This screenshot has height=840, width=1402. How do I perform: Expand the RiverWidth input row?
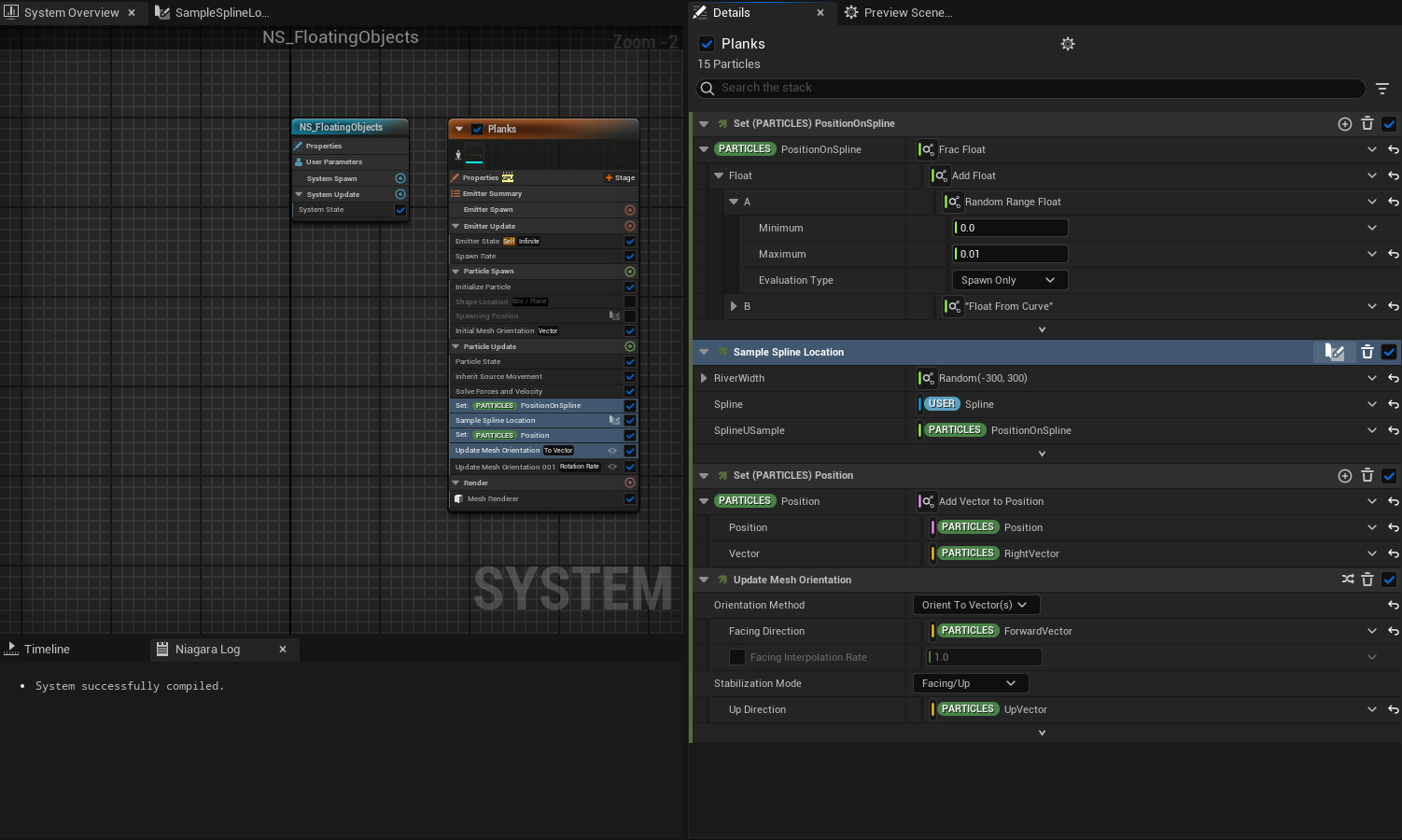click(704, 378)
